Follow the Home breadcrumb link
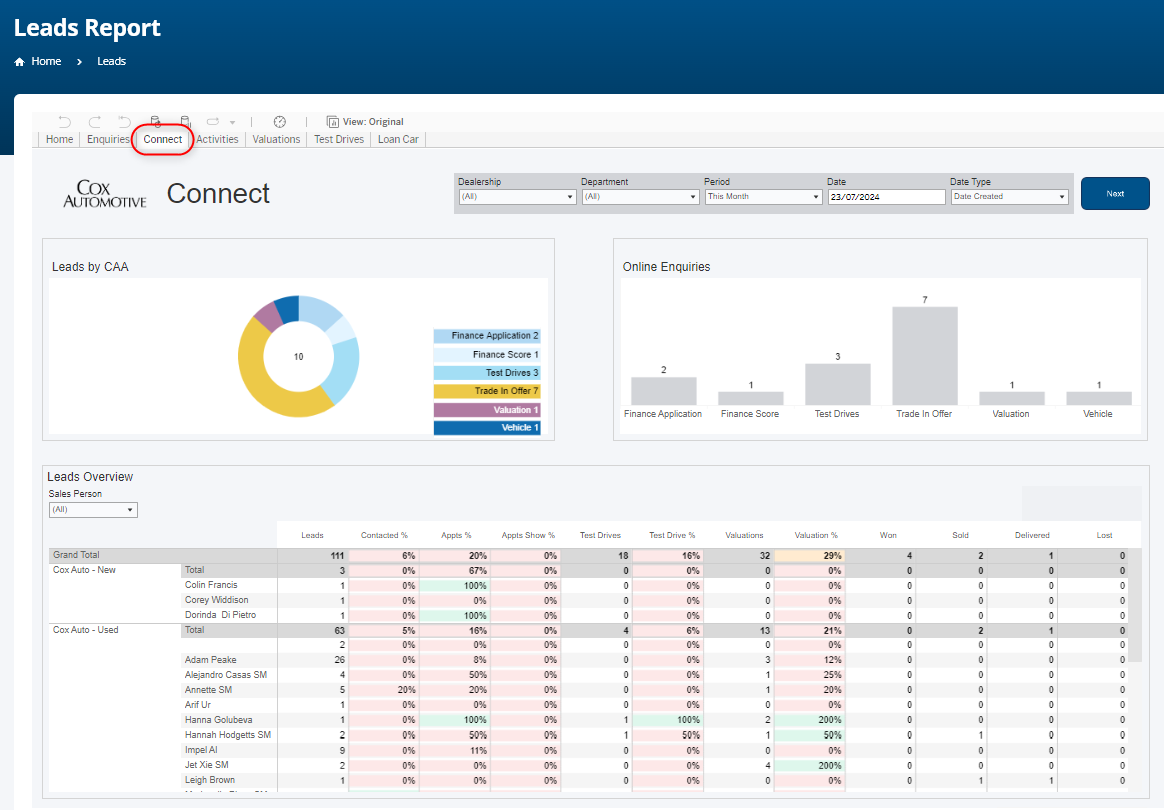Screen dimensions: 1164x810 [46, 62]
